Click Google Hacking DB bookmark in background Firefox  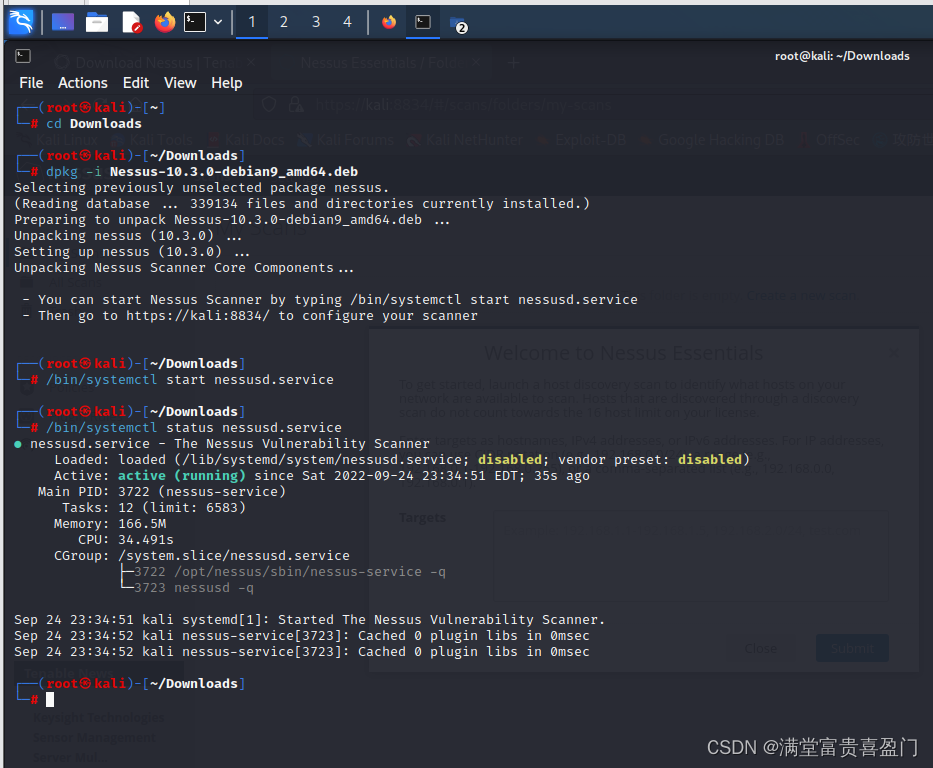(x=712, y=140)
